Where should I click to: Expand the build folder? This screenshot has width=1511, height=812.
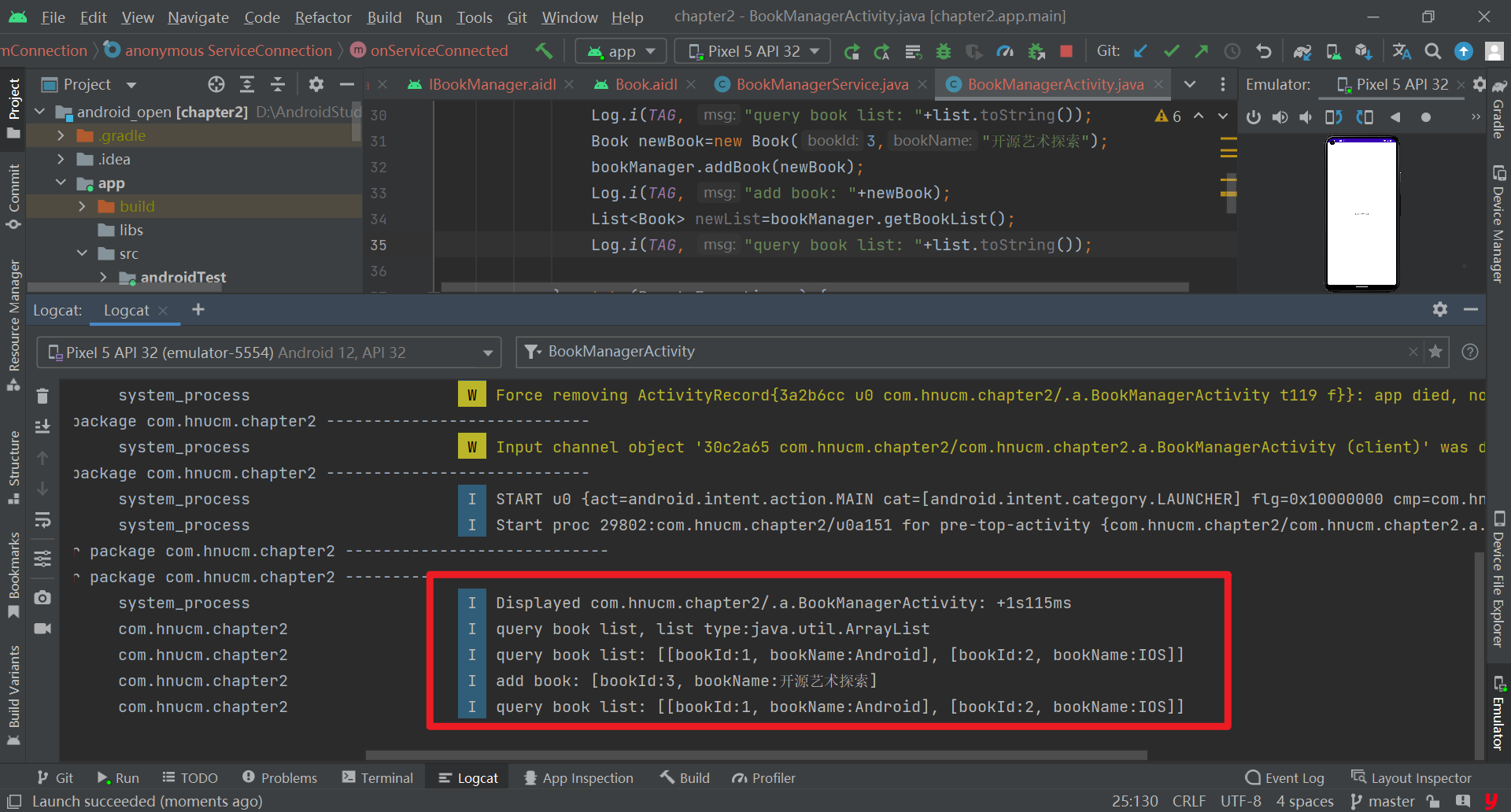[82, 206]
